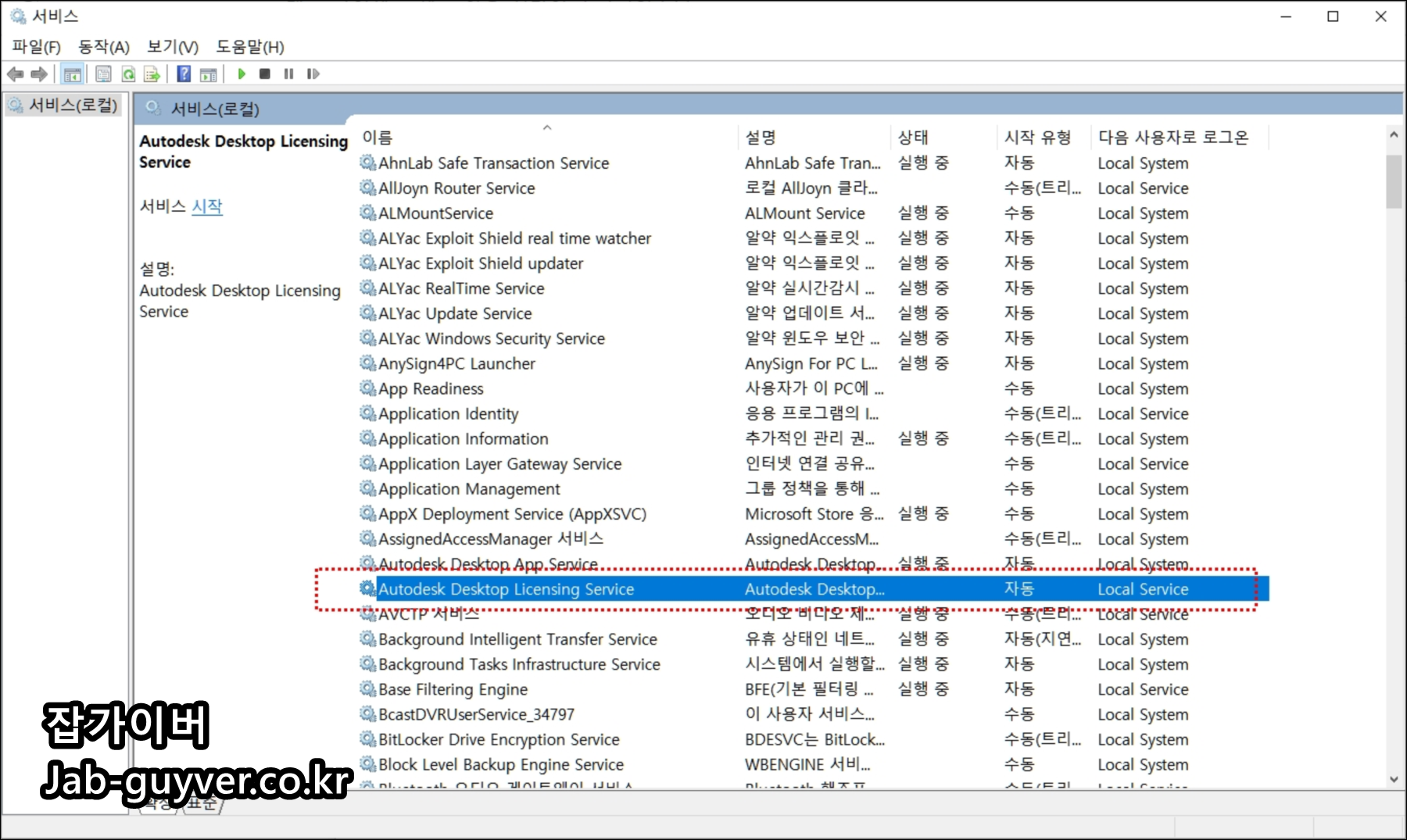Click the 시작 link to start service
Image resolution: width=1407 pixels, height=840 pixels.
coord(207,206)
